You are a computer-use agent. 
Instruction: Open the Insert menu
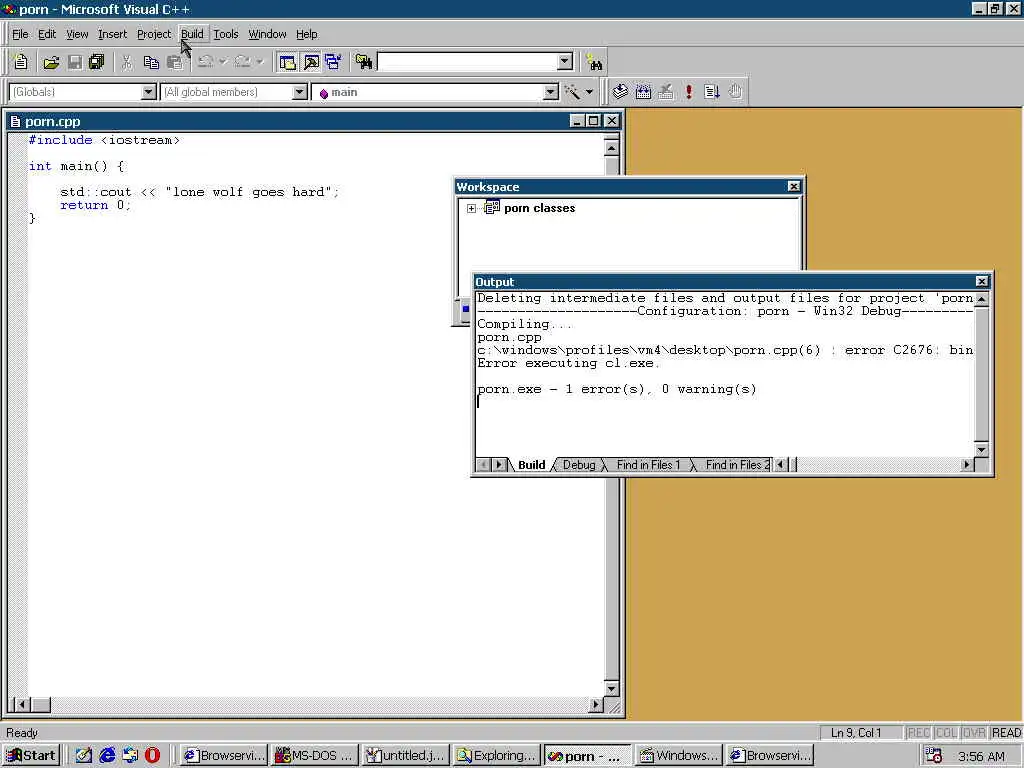pyautogui.click(x=112, y=34)
